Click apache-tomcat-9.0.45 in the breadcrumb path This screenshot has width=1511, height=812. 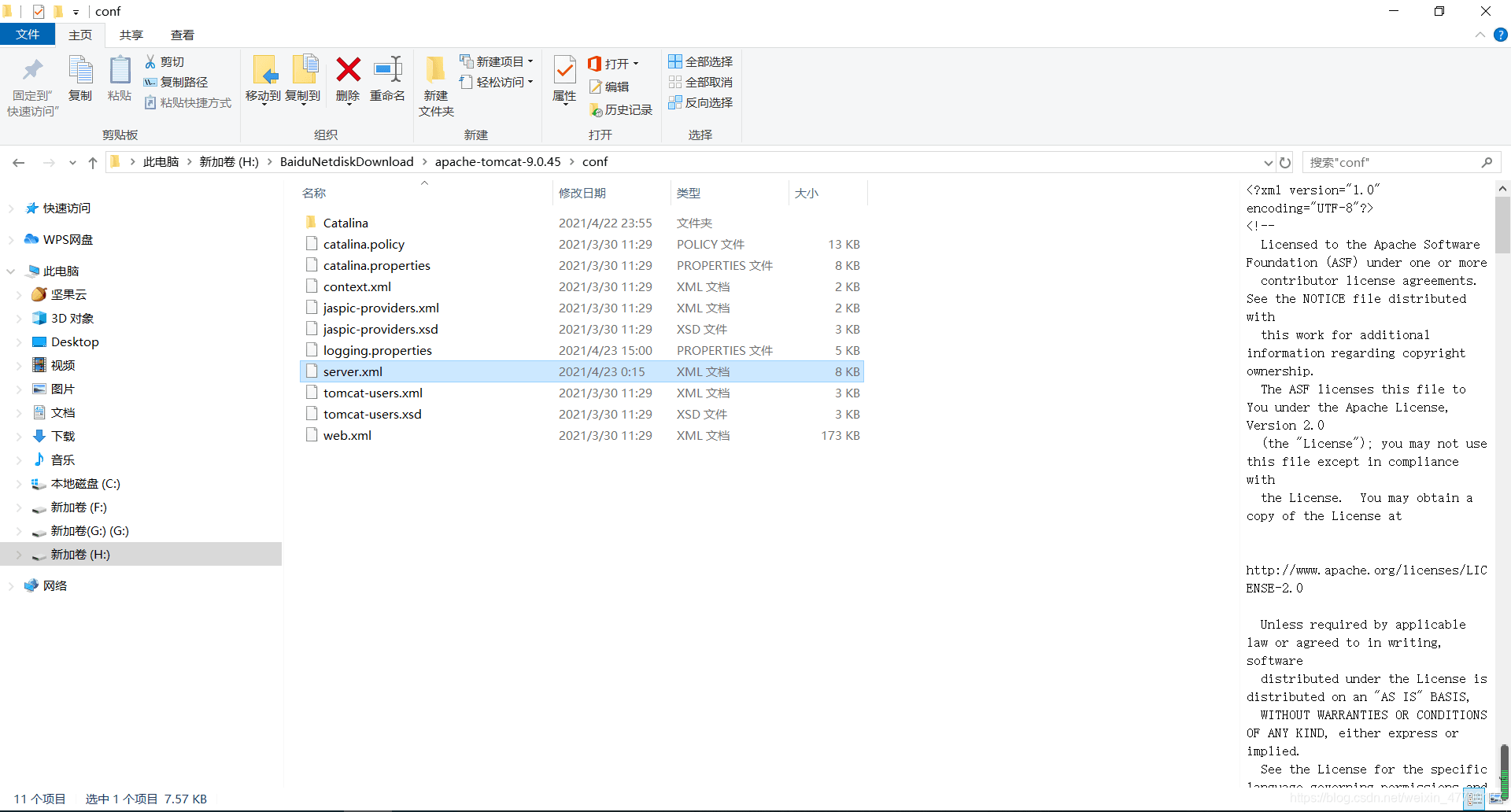(497, 162)
